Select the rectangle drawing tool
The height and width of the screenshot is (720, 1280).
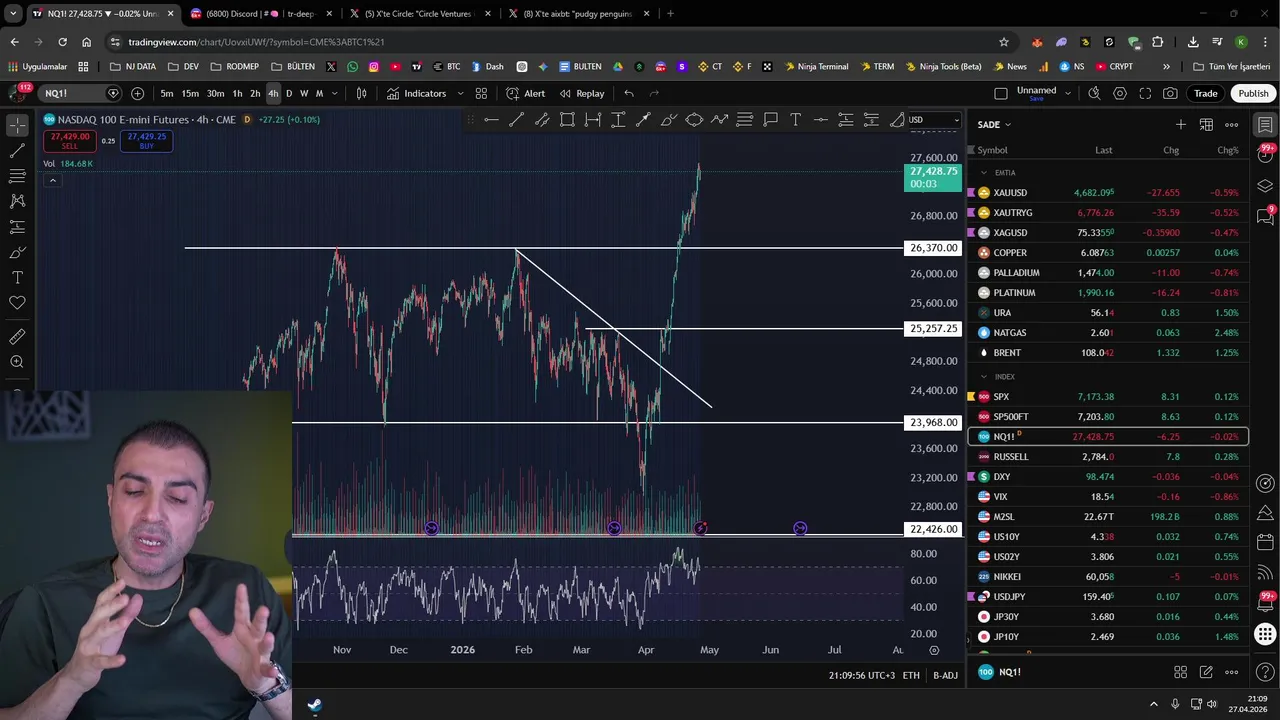tap(567, 120)
